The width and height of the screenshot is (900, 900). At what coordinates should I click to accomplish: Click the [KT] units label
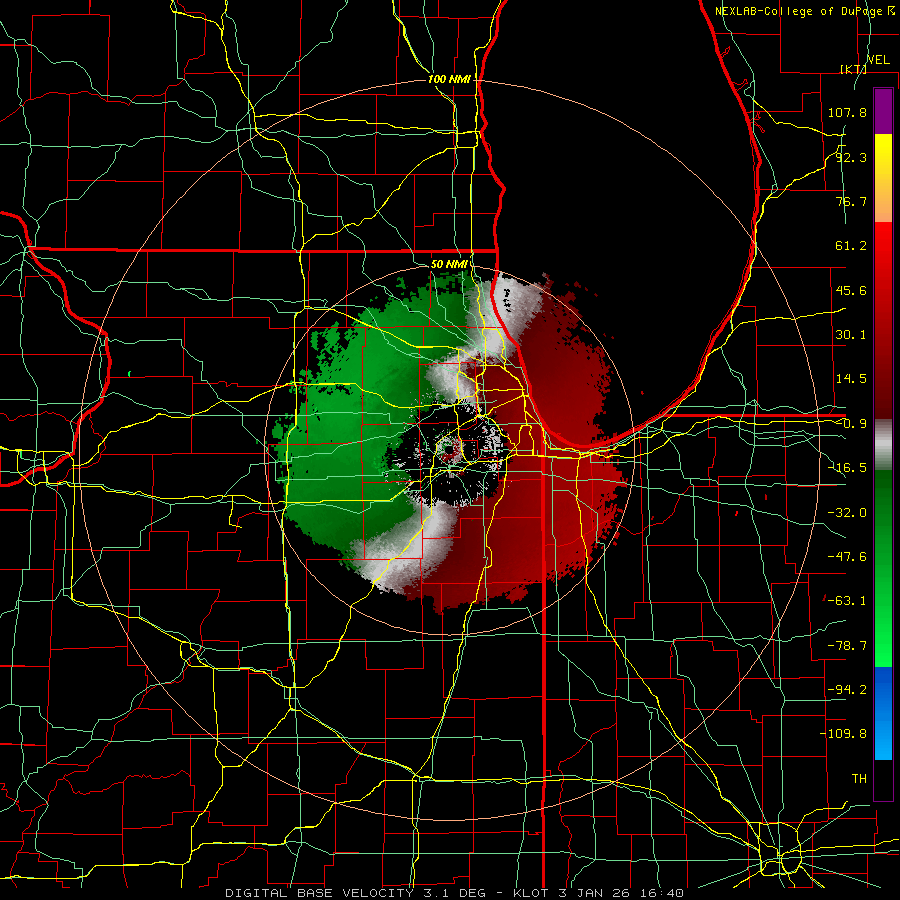(853, 69)
